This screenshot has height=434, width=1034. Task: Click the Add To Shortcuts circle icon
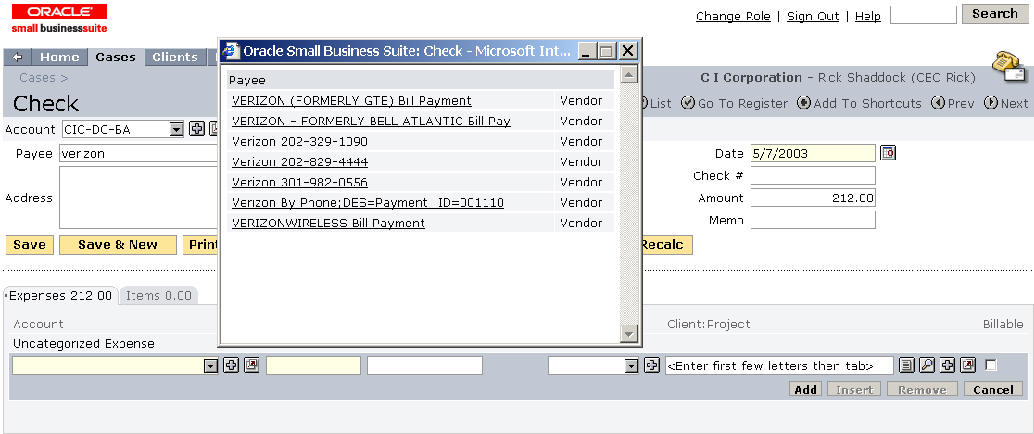(x=803, y=103)
